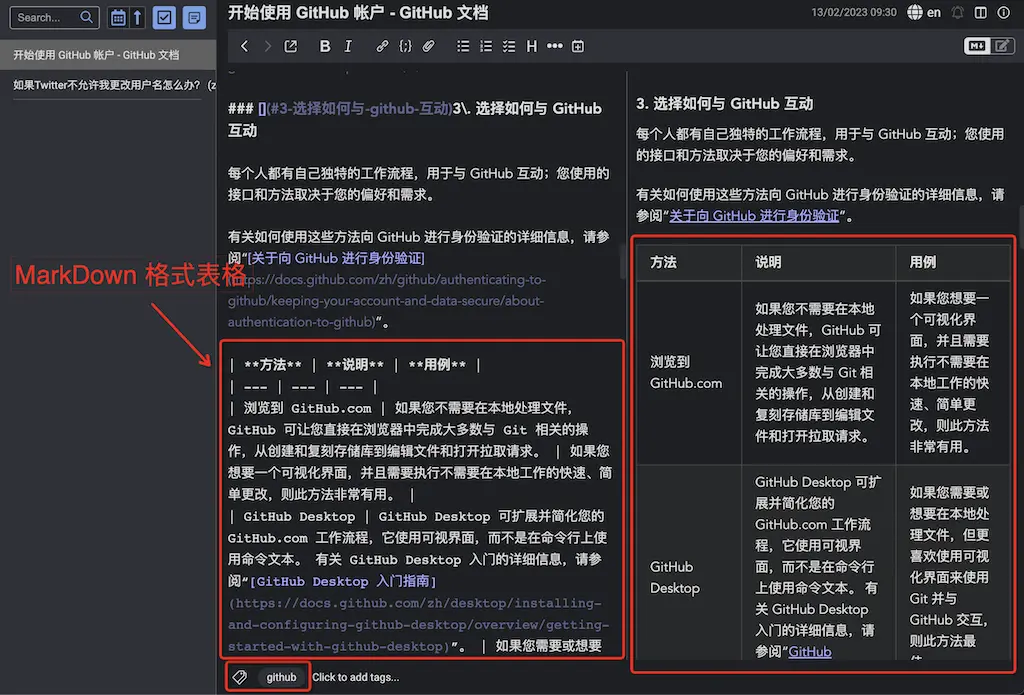
Task: Open the 'GitHub' link in preview table
Action: point(810,651)
